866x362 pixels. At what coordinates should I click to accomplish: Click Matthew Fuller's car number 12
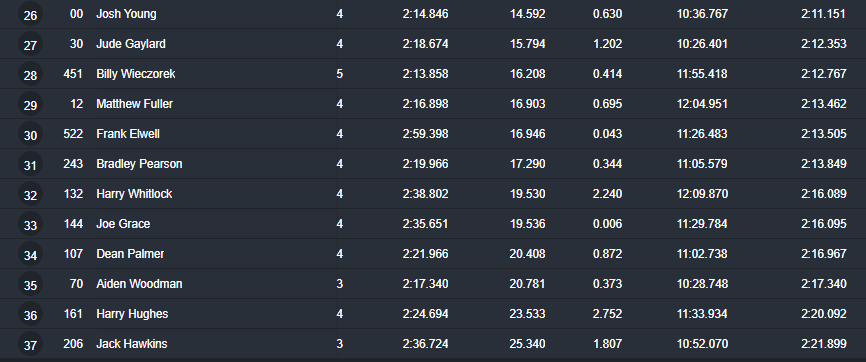77,104
